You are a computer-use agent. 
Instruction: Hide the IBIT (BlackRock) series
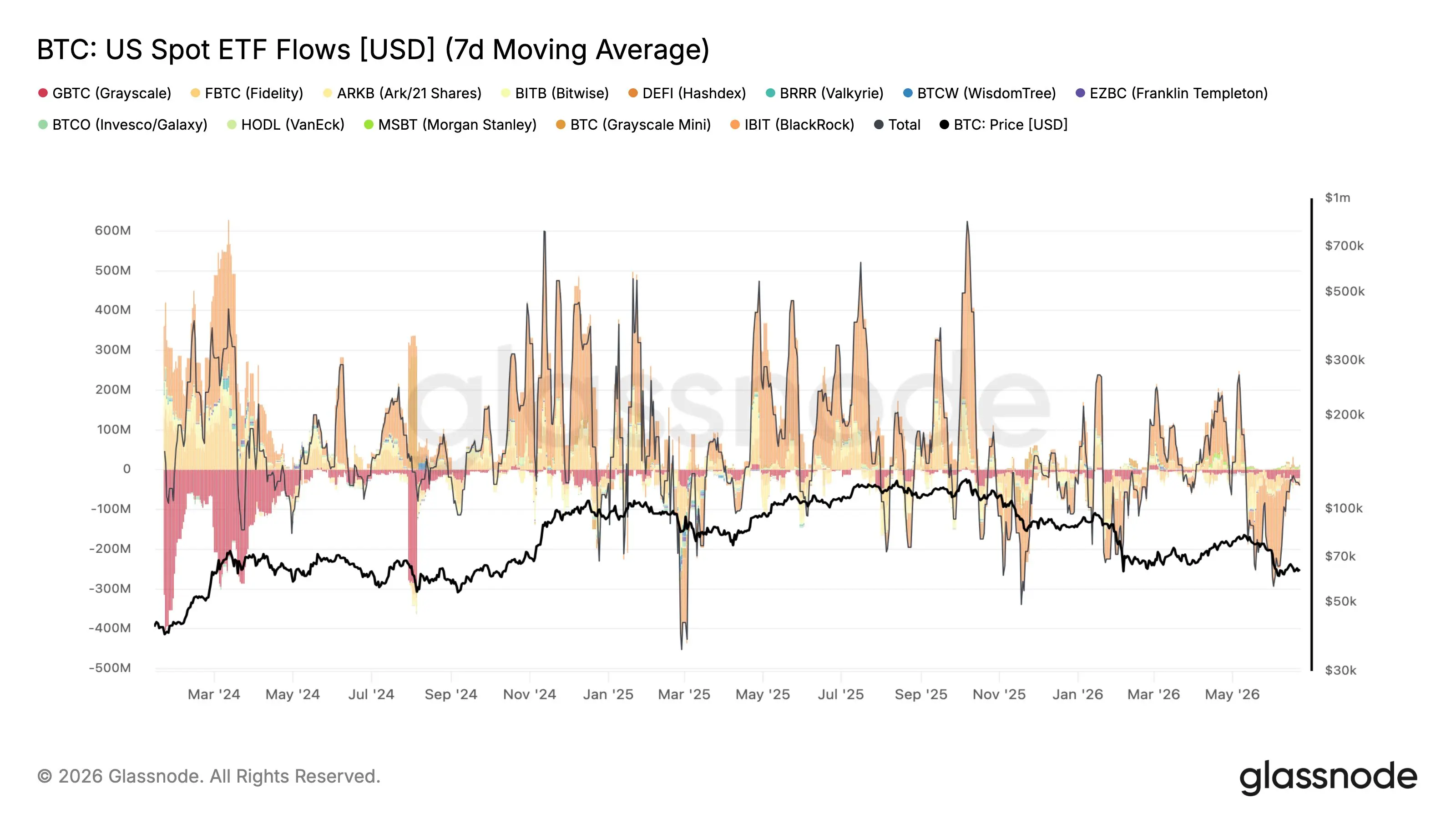click(792, 124)
